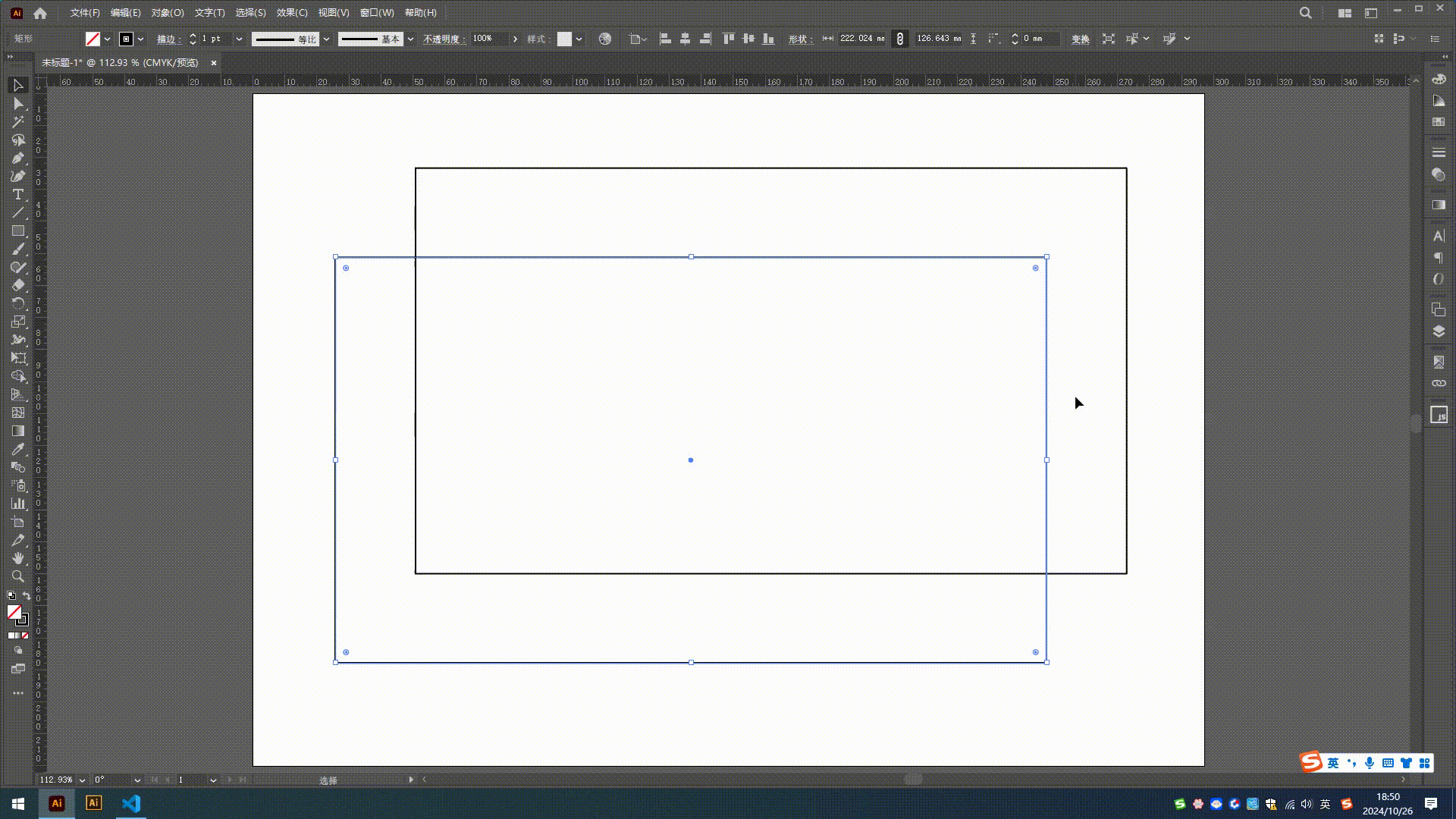1456x819 pixels.
Task: Toggle screen mode button in toolbox
Action: pos(18,669)
